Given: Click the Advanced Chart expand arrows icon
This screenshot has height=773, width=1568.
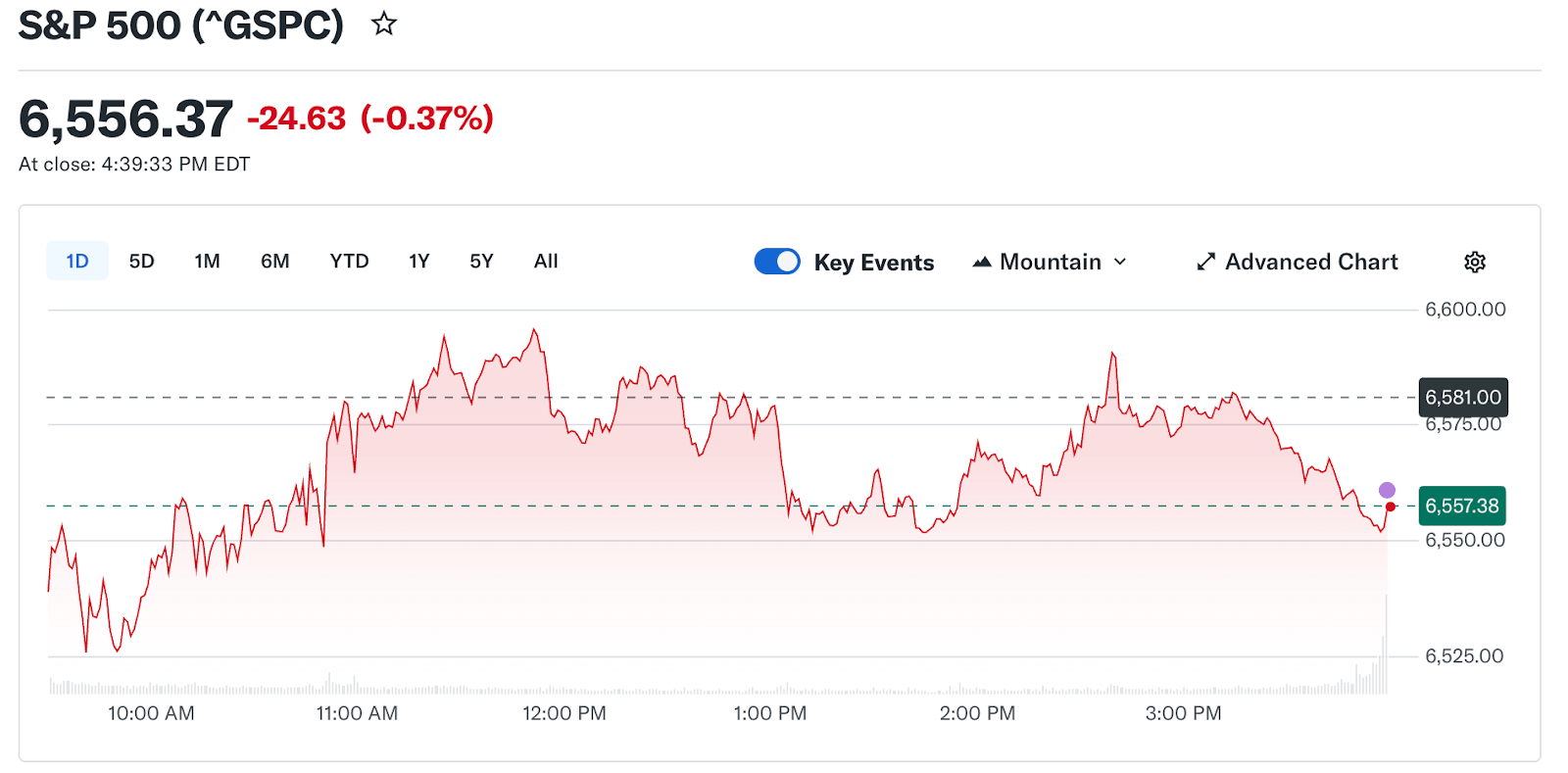Looking at the screenshot, I should point(1205,262).
